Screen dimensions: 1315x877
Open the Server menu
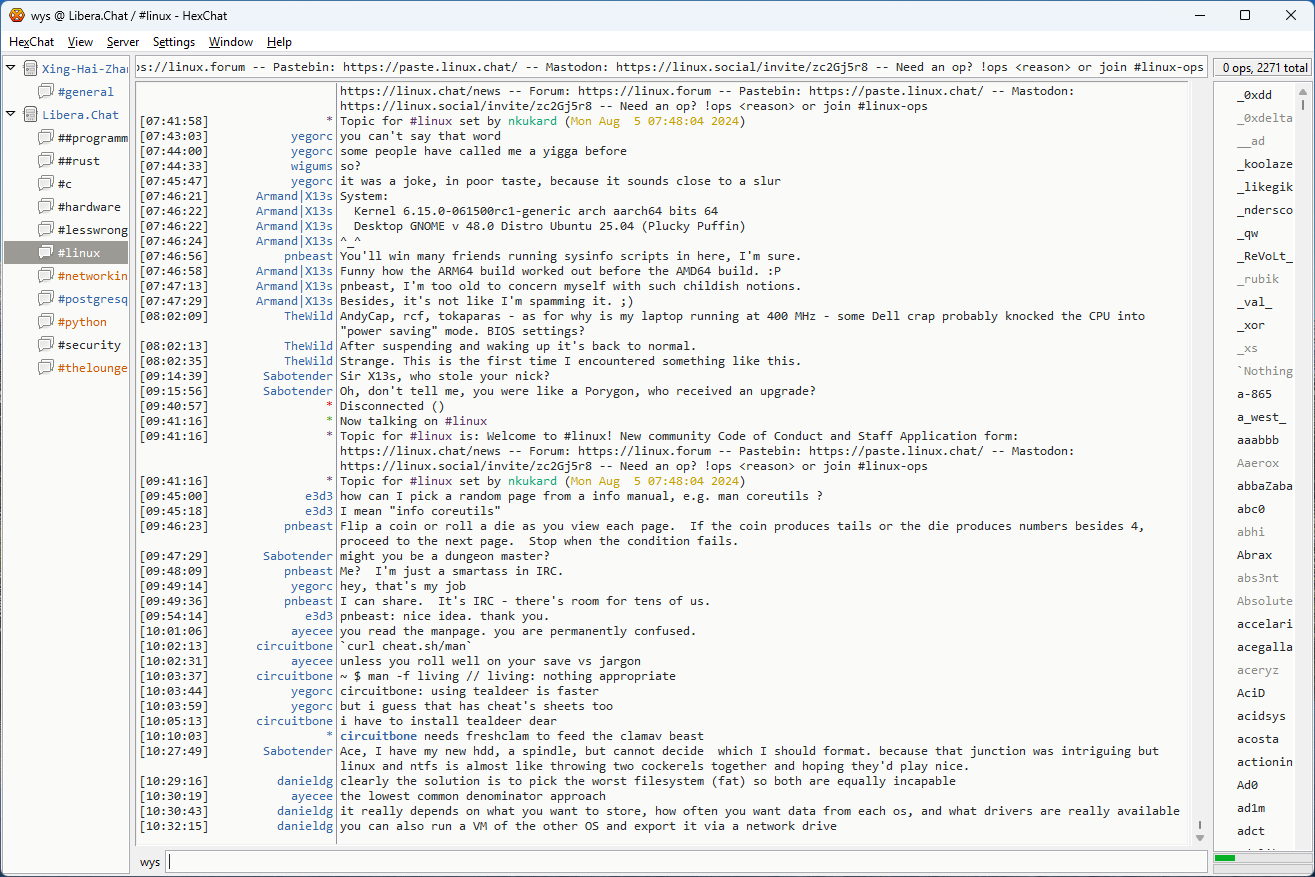[123, 42]
